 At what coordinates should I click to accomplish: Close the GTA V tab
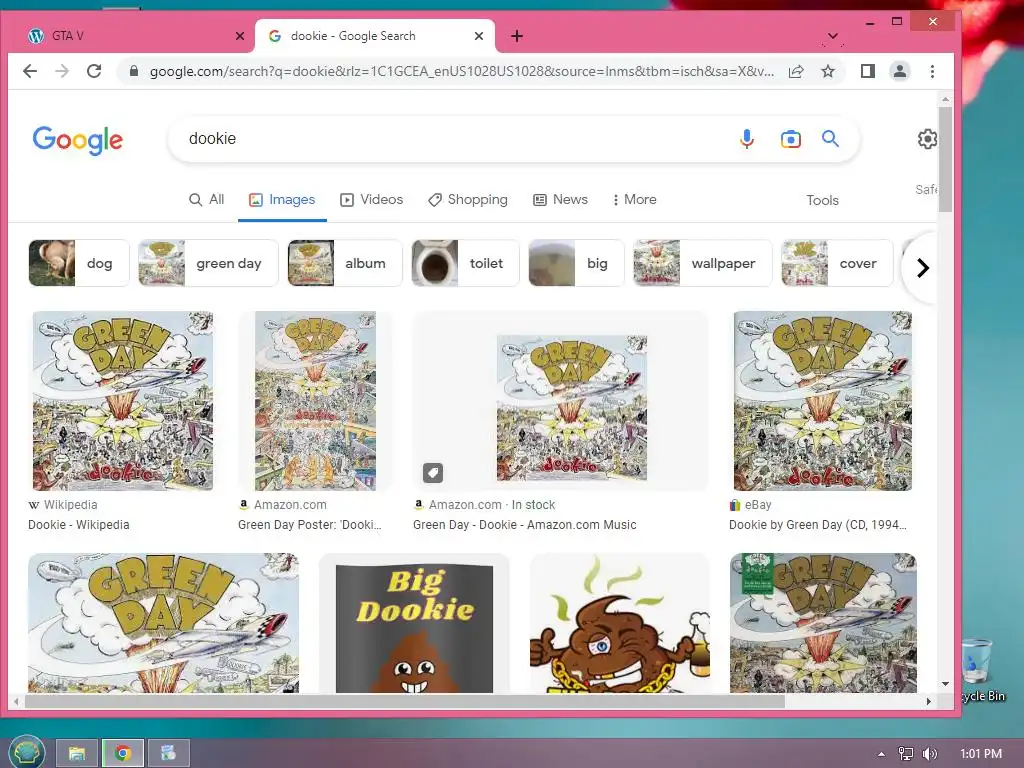click(x=240, y=36)
